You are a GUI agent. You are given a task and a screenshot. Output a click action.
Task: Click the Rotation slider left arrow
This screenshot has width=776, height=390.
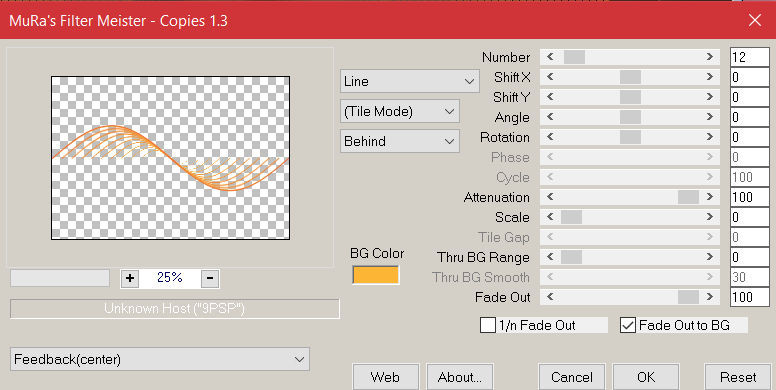point(550,137)
